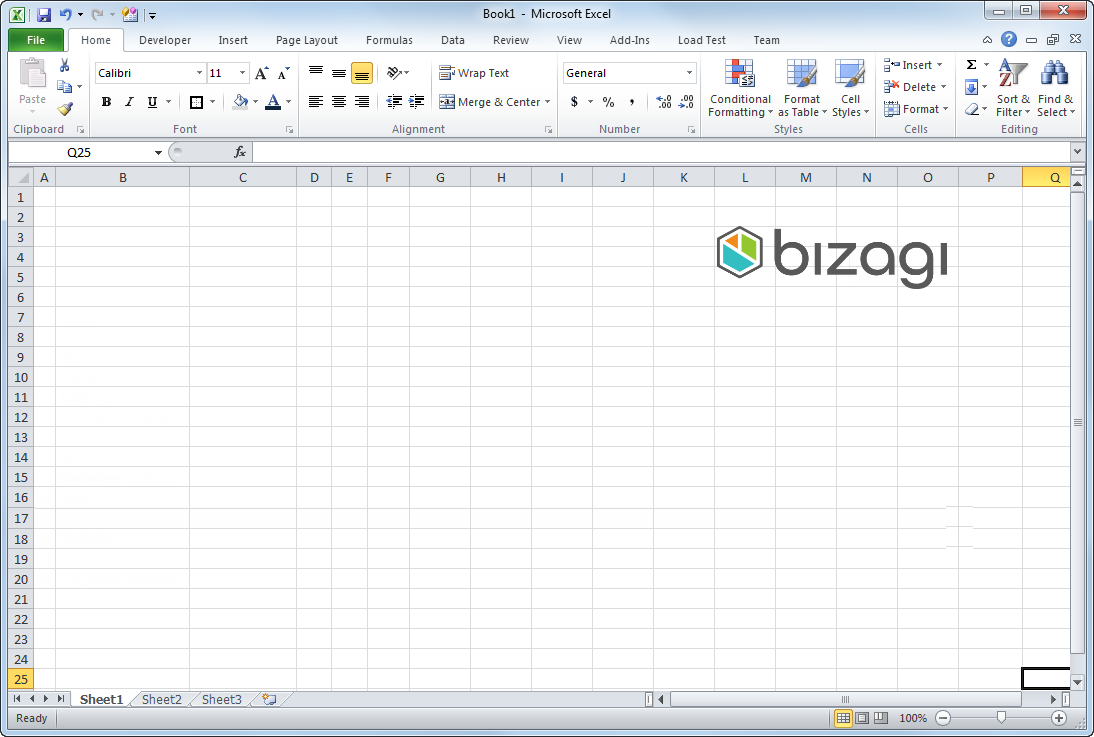Apply the red Font Color
The image size is (1094, 737).
[274, 102]
